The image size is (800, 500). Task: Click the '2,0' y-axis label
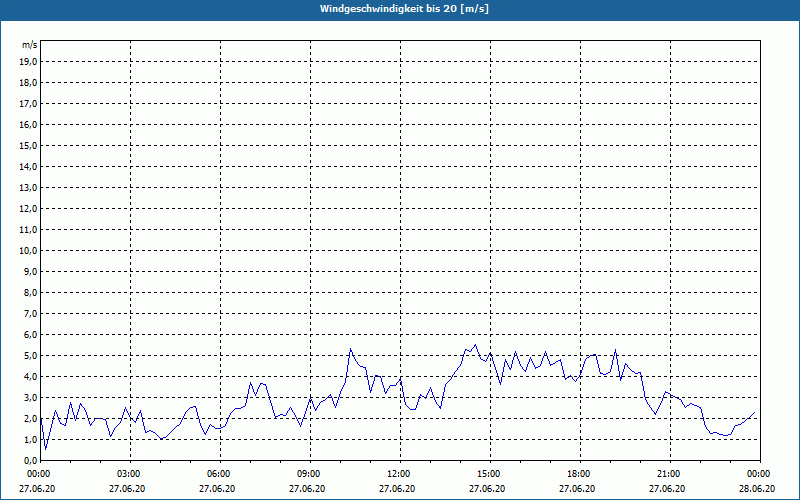pos(30,418)
